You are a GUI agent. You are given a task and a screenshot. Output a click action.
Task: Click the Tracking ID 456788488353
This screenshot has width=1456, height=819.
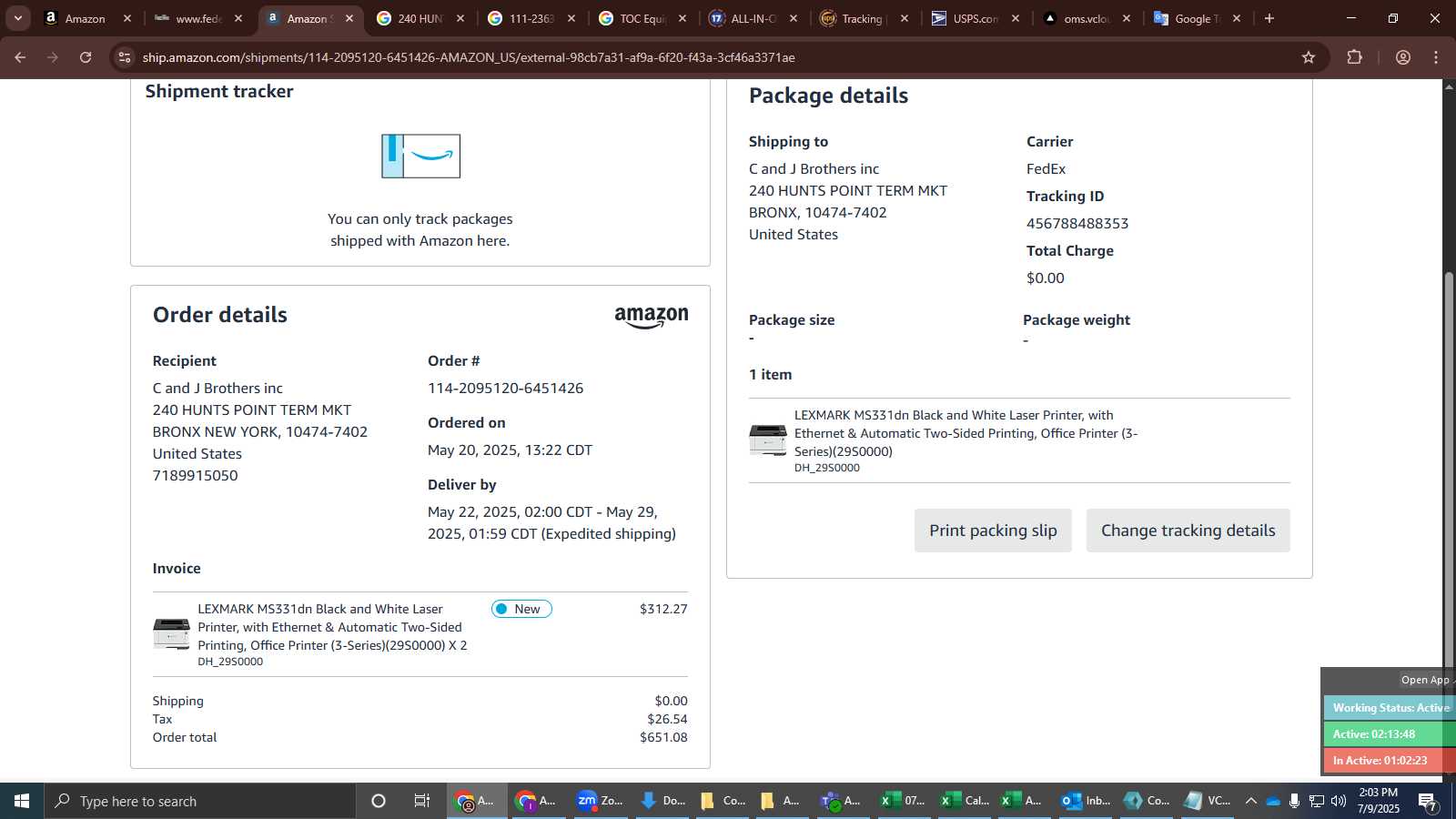tap(1077, 224)
